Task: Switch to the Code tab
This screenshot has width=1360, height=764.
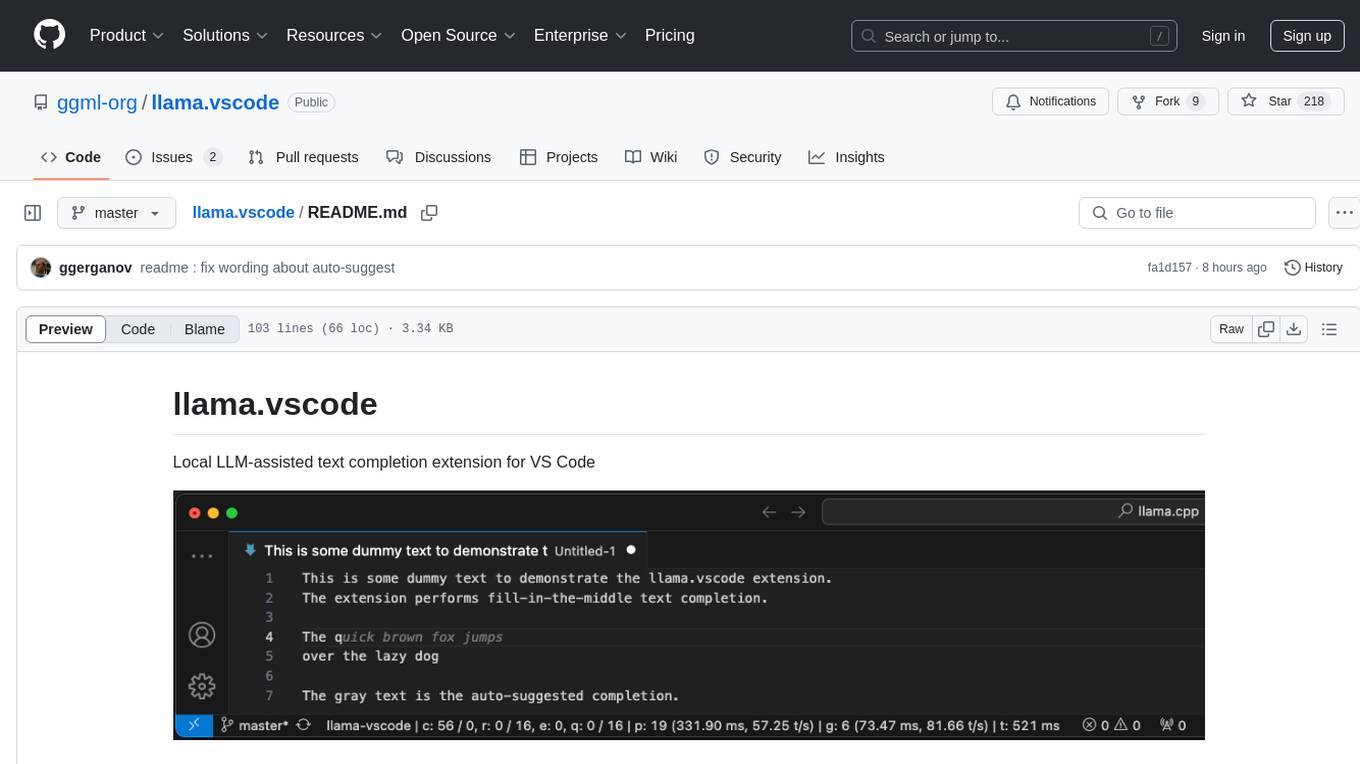Action: [x=71, y=157]
